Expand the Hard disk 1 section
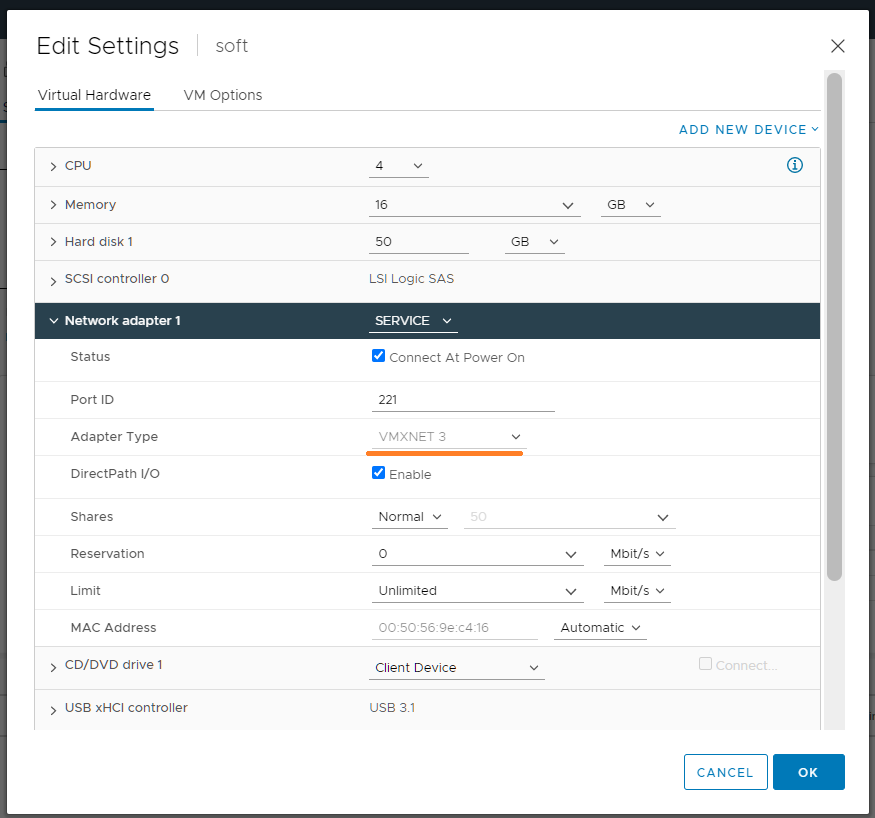 [53, 242]
